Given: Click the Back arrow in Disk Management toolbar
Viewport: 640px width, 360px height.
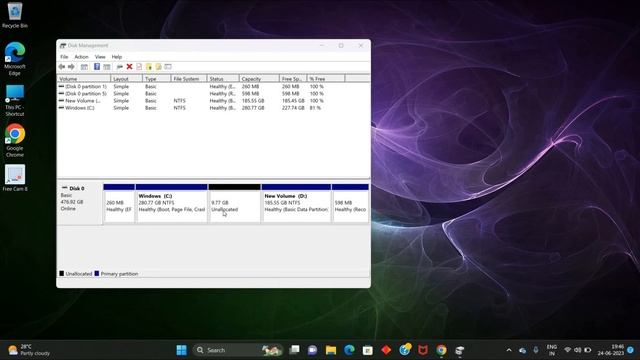Looking at the screenshot, I should click(62, 67).
